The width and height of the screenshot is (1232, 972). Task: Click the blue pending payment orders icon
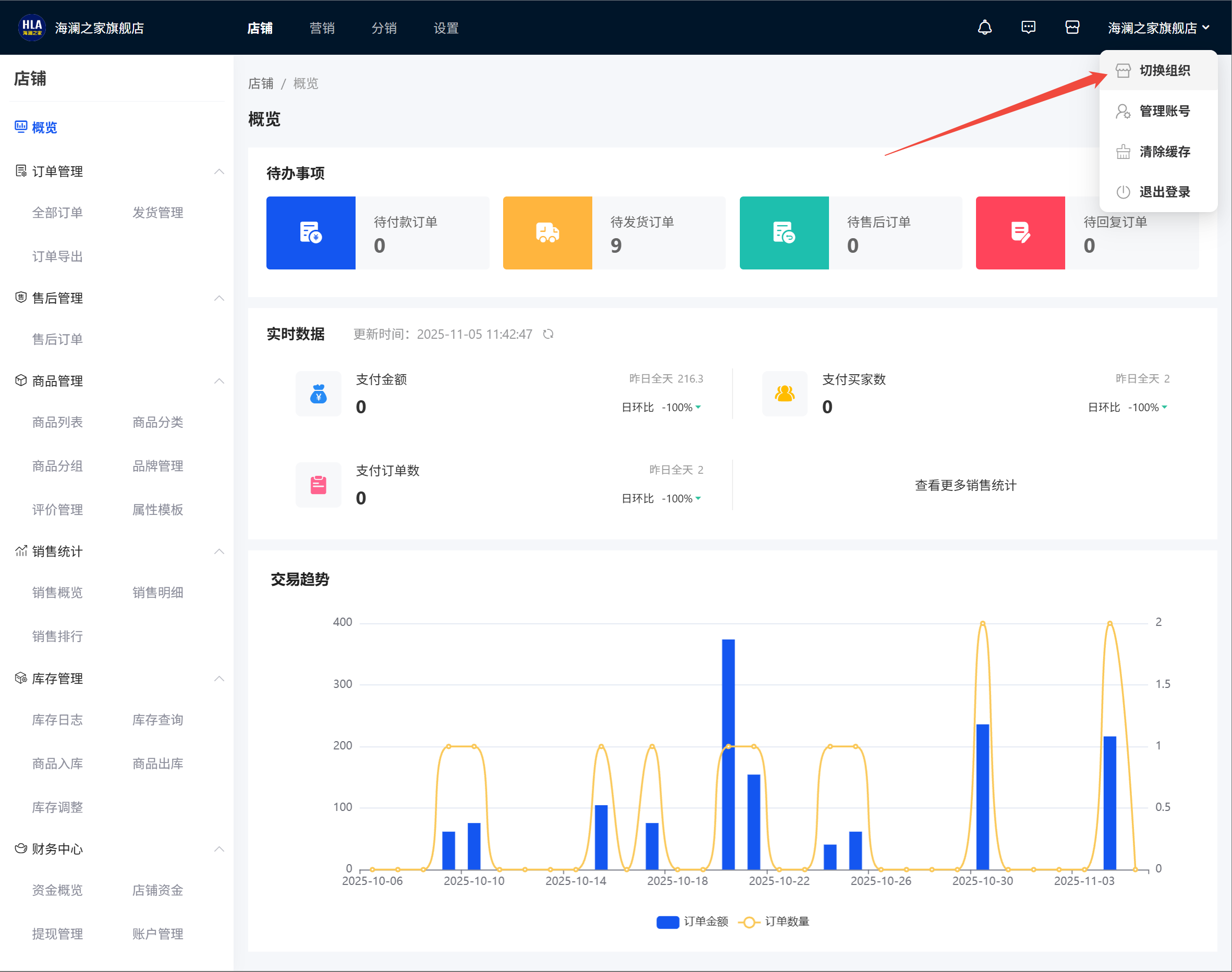click(x=311, y=233)
